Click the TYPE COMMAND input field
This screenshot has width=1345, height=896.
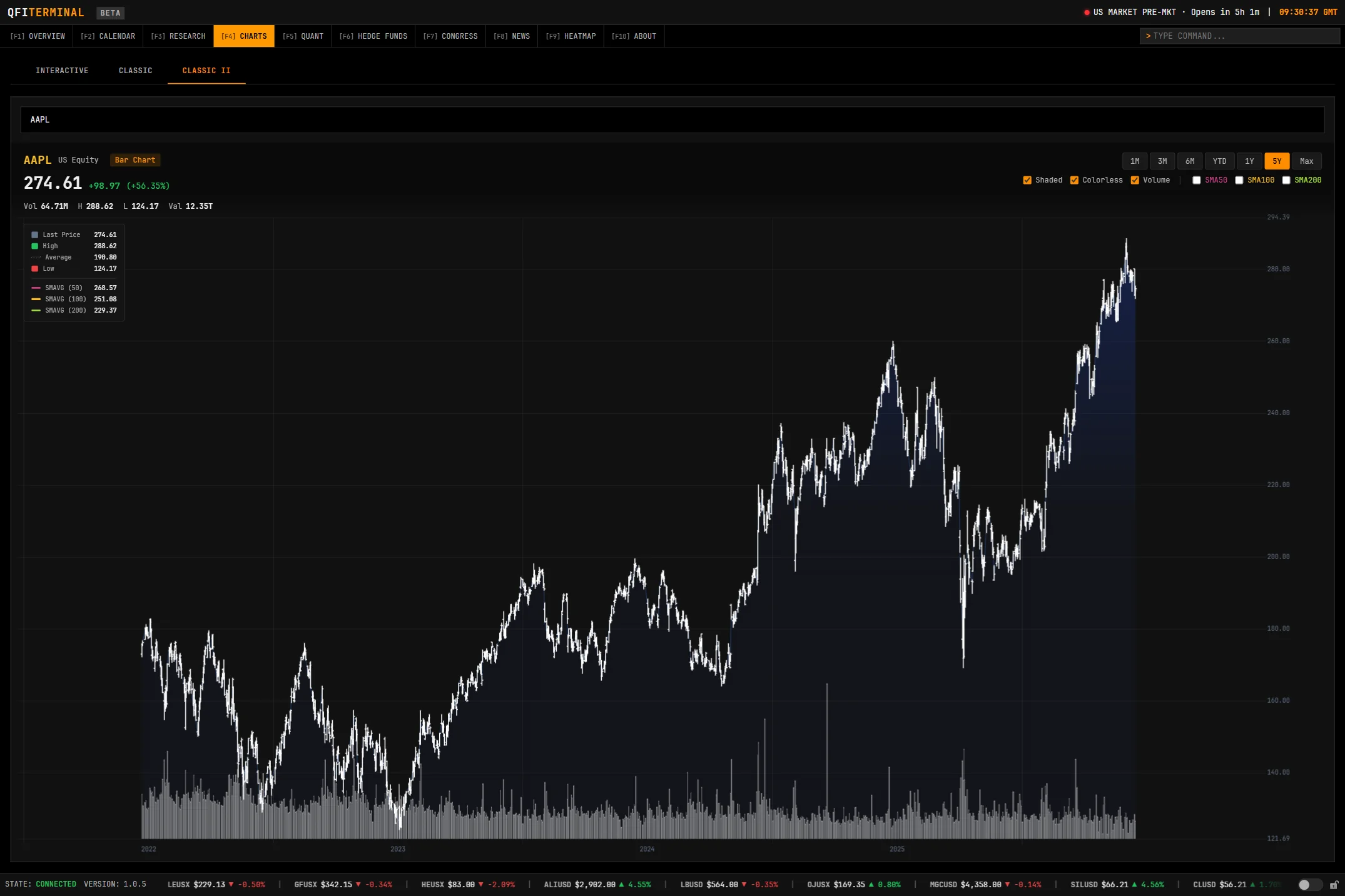click(1240, 36)
